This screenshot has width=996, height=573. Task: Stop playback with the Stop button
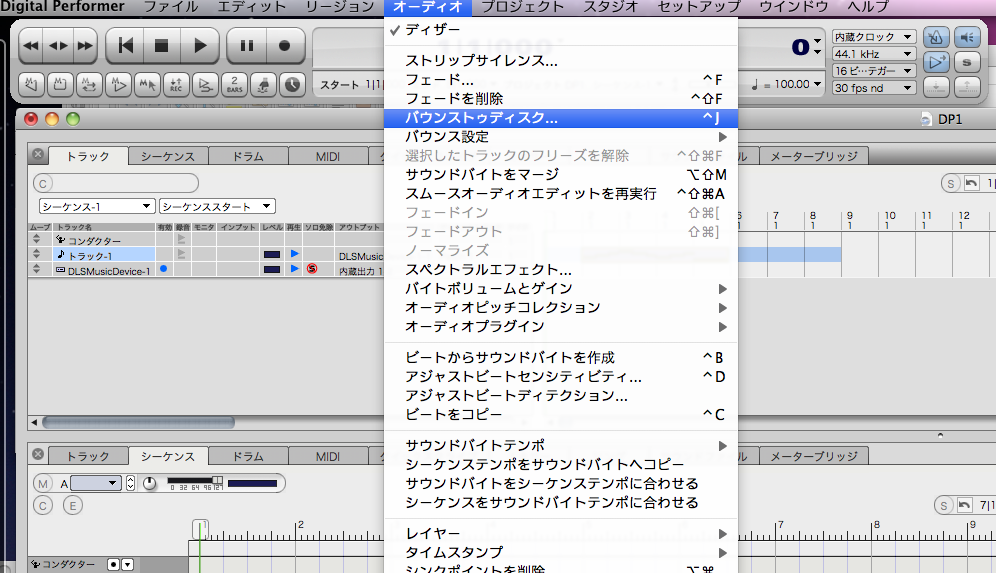tap(161, 46)
